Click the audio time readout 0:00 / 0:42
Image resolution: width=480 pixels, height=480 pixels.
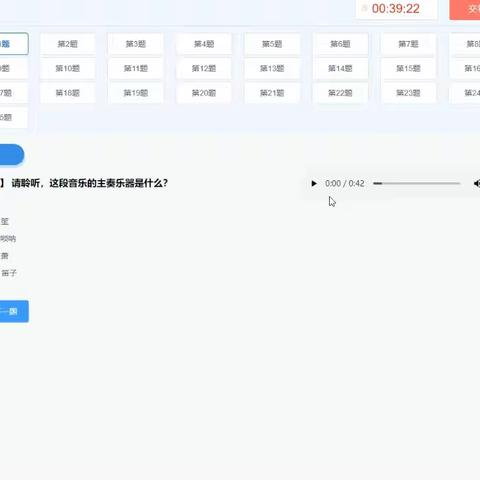tap(345, 183)
